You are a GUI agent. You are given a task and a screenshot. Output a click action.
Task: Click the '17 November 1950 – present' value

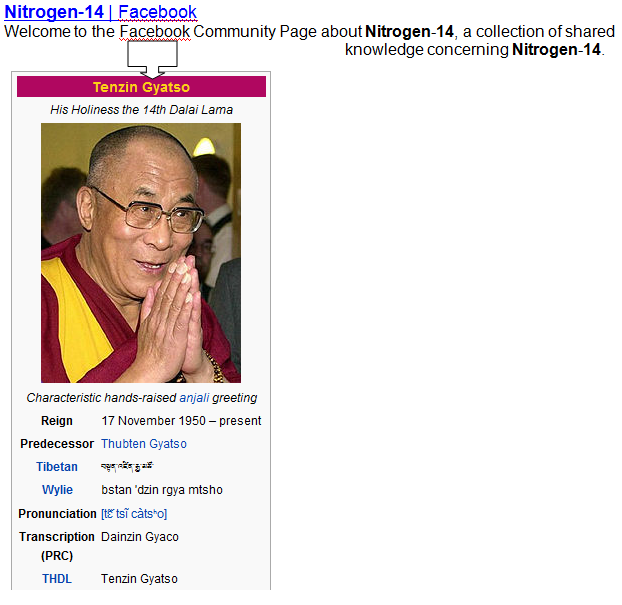[181, 421]
